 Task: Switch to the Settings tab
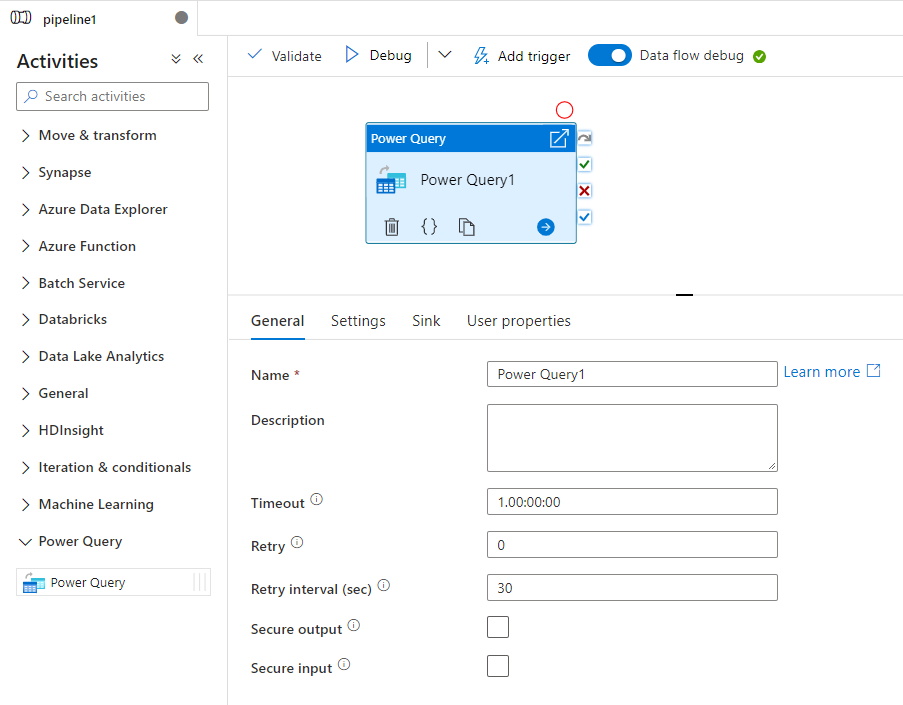(358, 321)
